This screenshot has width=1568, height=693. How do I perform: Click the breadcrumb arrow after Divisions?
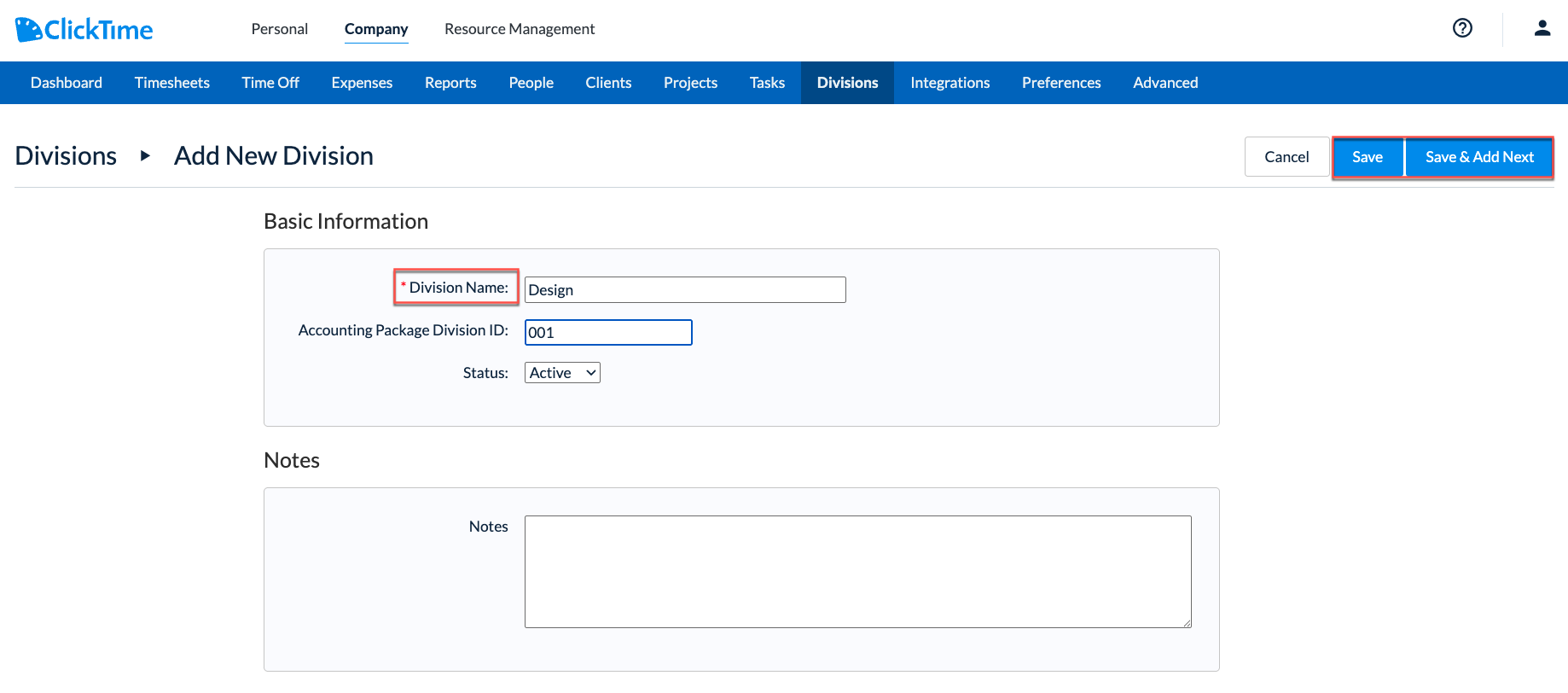coord(145,155)
